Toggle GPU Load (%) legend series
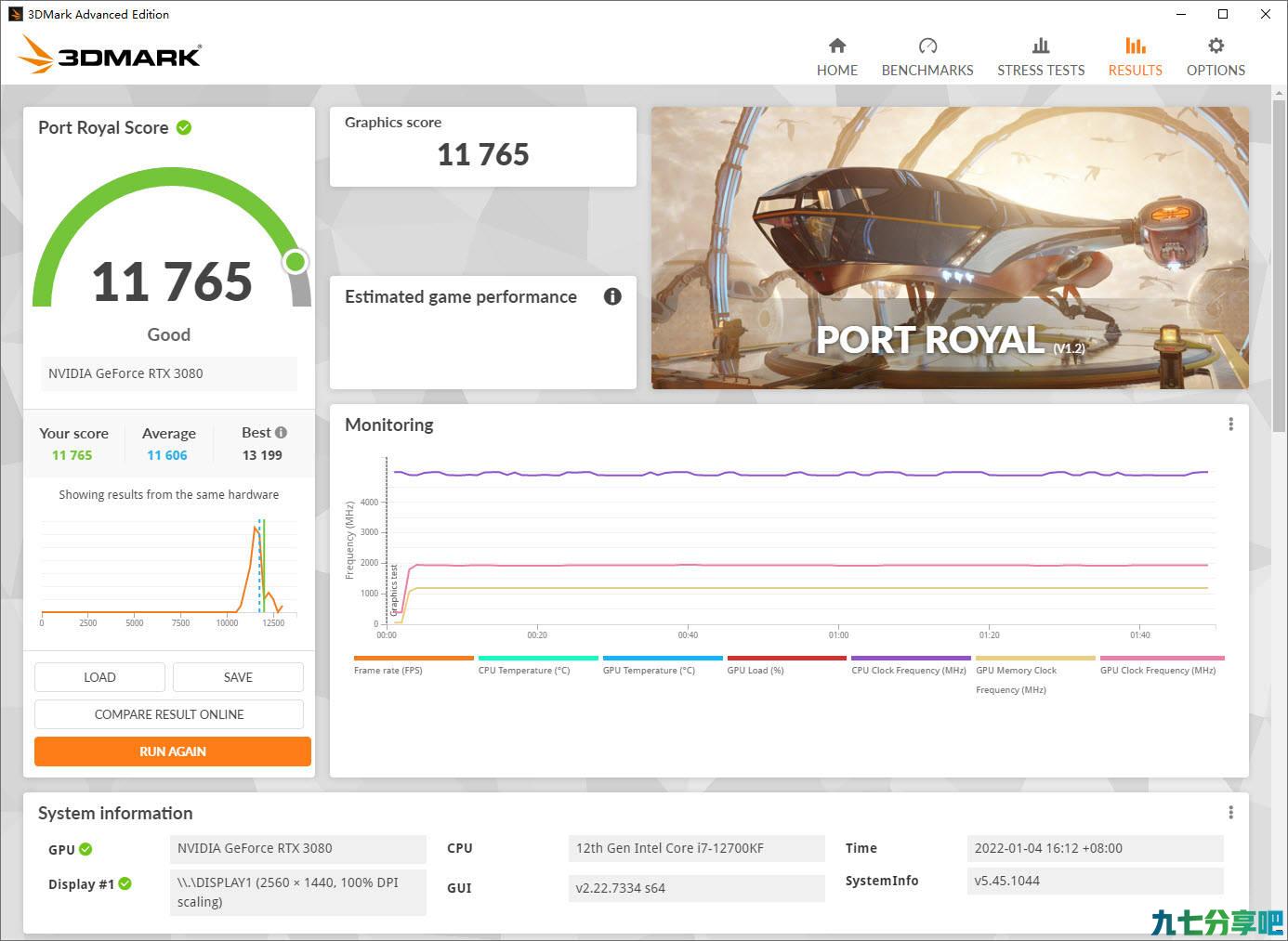Viewport: 1288px width, 941px height. coord(786,665)
